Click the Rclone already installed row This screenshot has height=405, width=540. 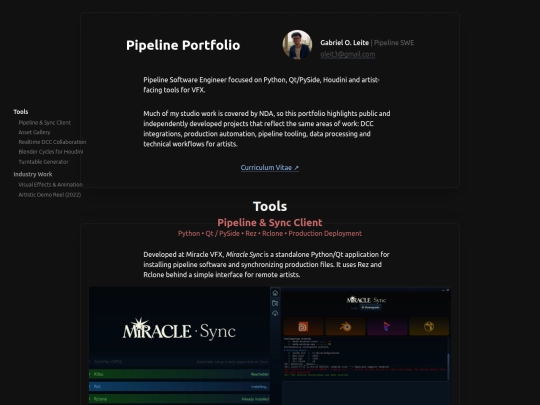[179, 399]
